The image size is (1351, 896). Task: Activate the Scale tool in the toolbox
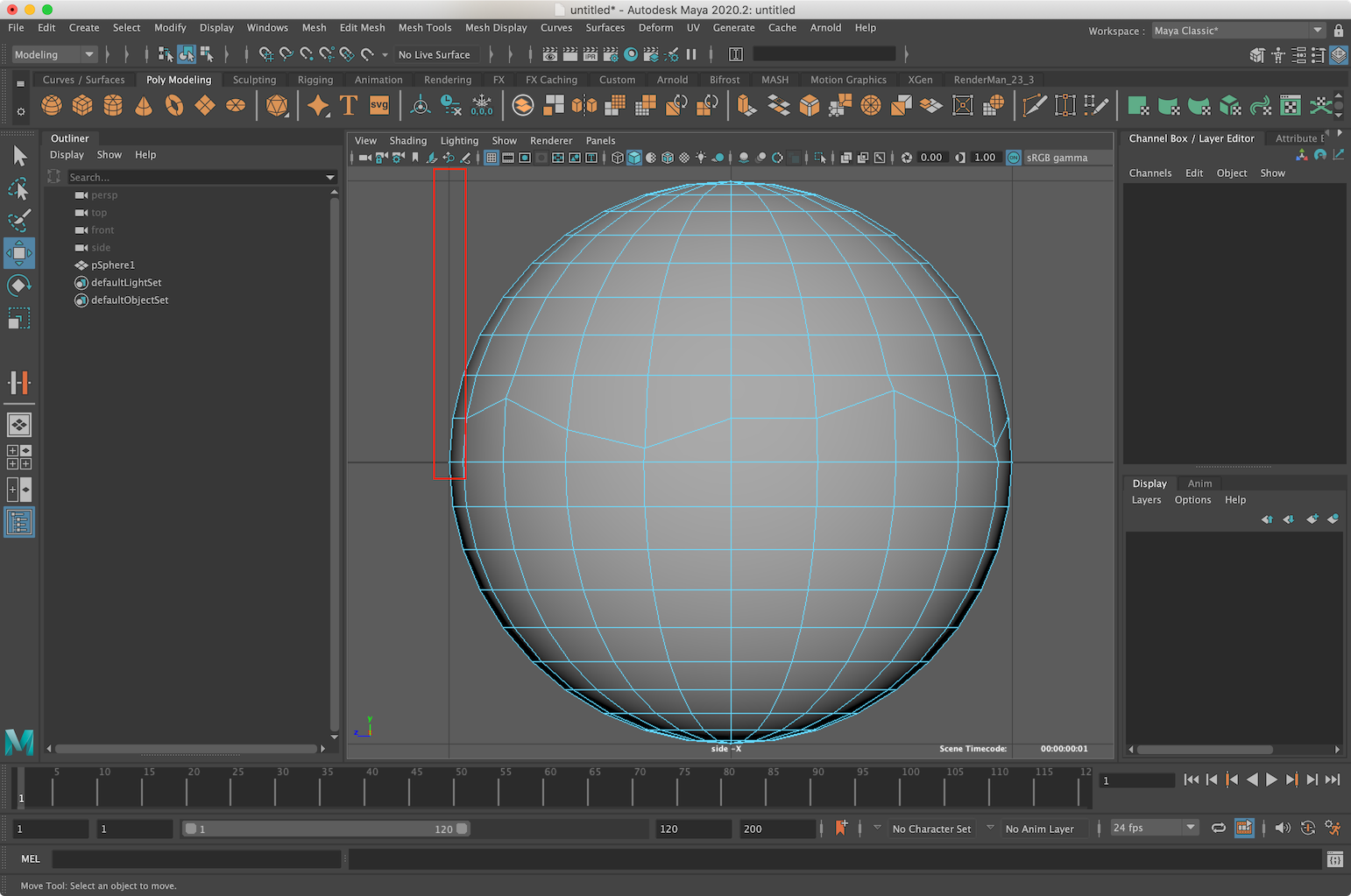(x=19, y=319)
